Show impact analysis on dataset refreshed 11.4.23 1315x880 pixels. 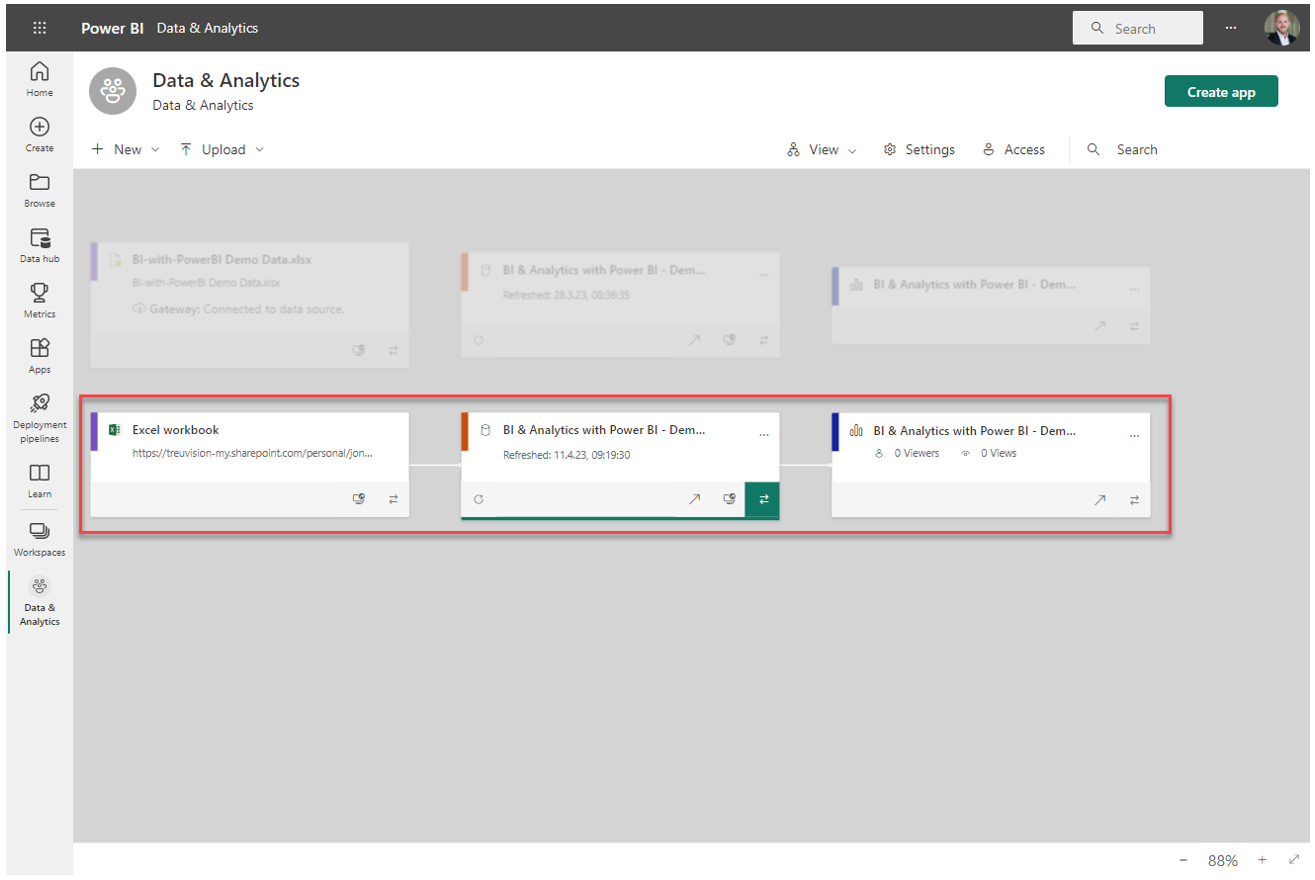tap(729, 499)
